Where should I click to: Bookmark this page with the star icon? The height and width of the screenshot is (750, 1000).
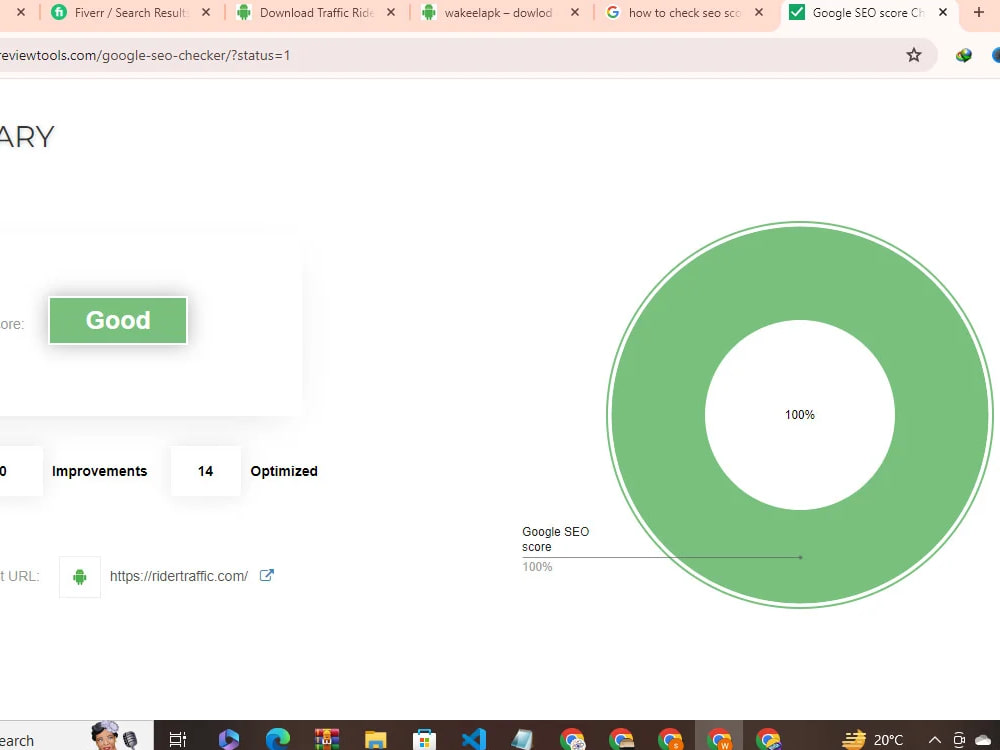pos(914,55)
